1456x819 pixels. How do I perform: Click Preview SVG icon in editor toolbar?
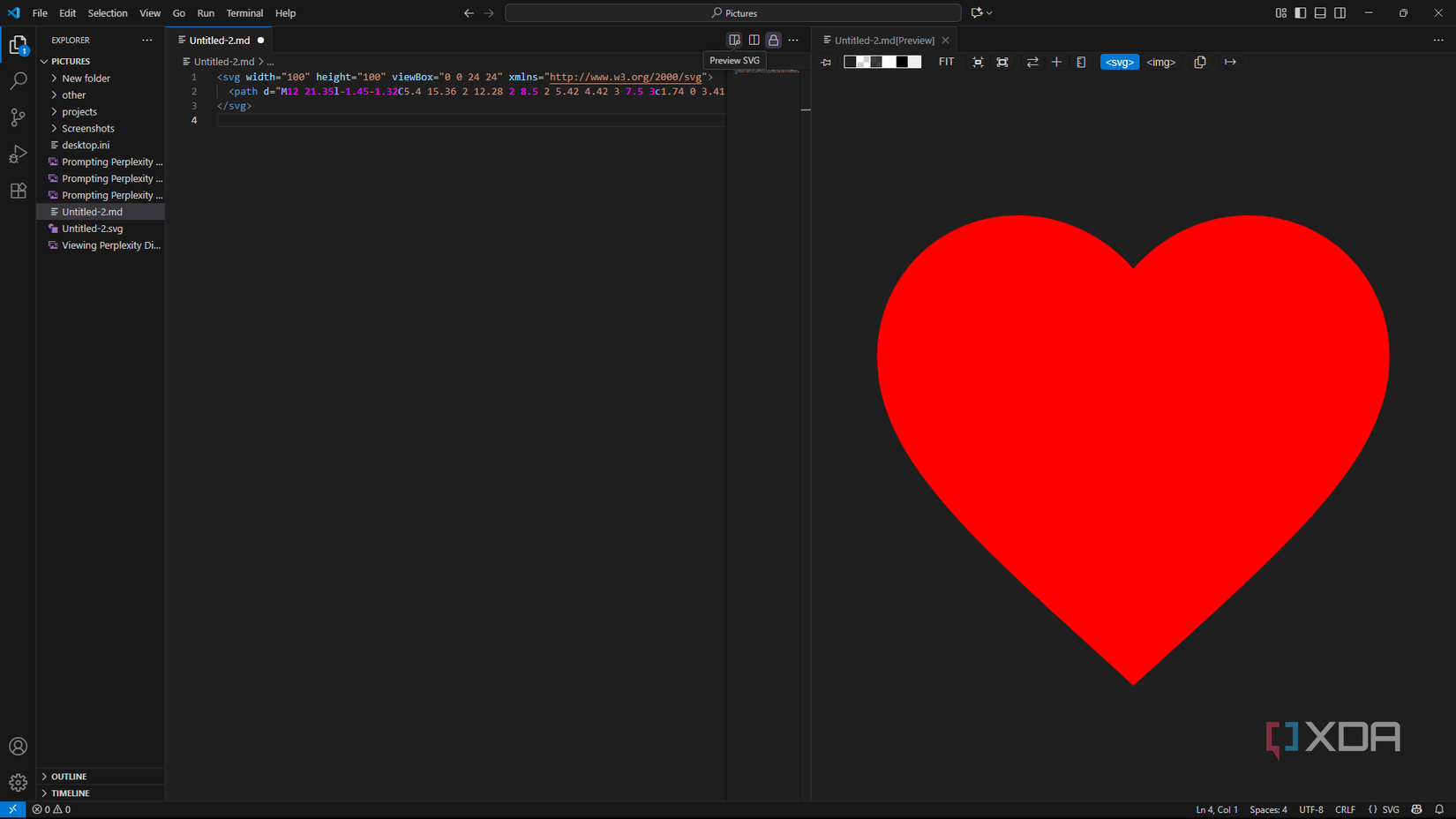click(734, 40)
